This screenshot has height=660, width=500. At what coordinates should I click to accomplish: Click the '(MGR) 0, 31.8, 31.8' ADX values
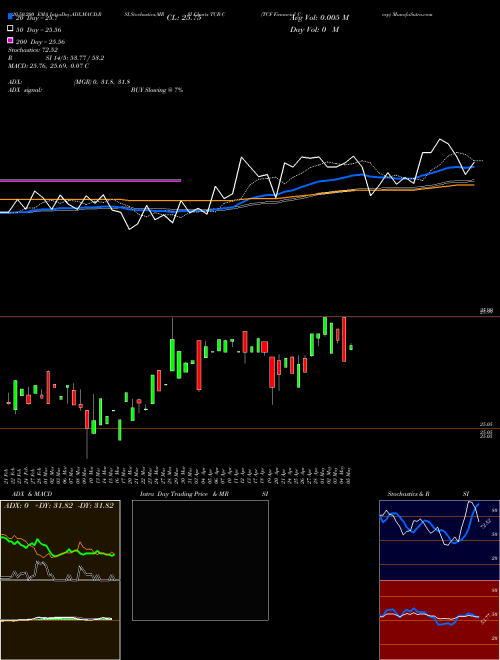(x=102, y=82)
